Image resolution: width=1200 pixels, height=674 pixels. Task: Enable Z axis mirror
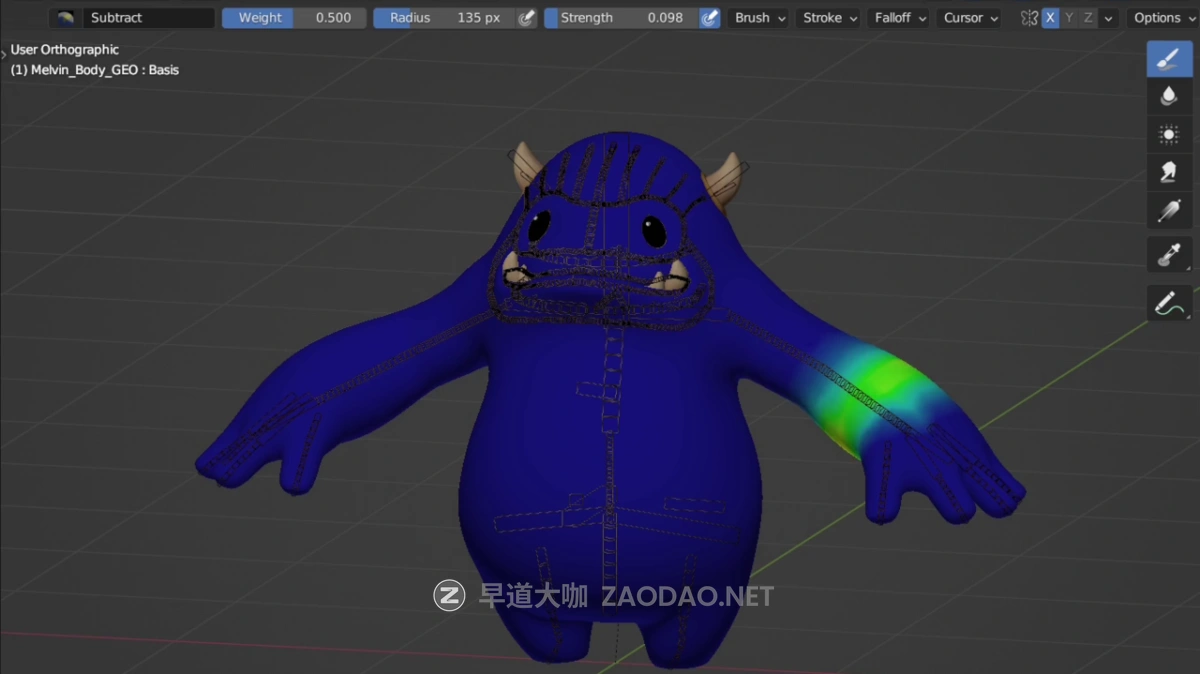(1088, 18)
